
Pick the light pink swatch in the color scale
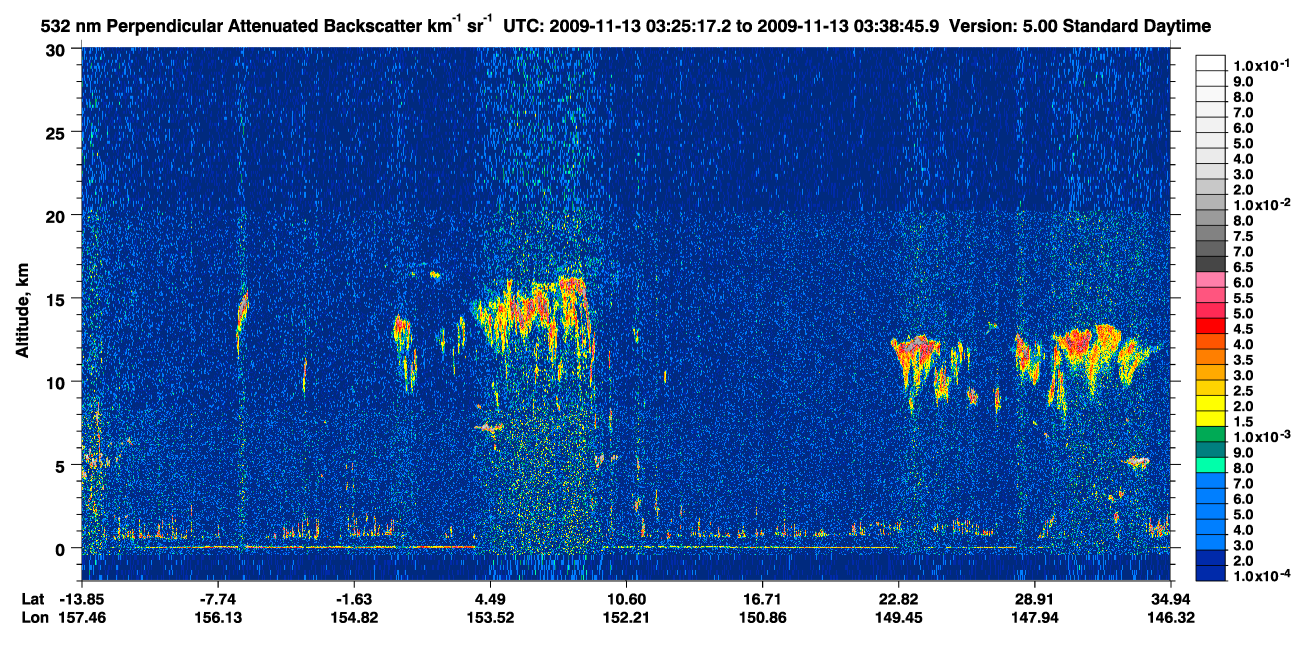(1211, 279)
